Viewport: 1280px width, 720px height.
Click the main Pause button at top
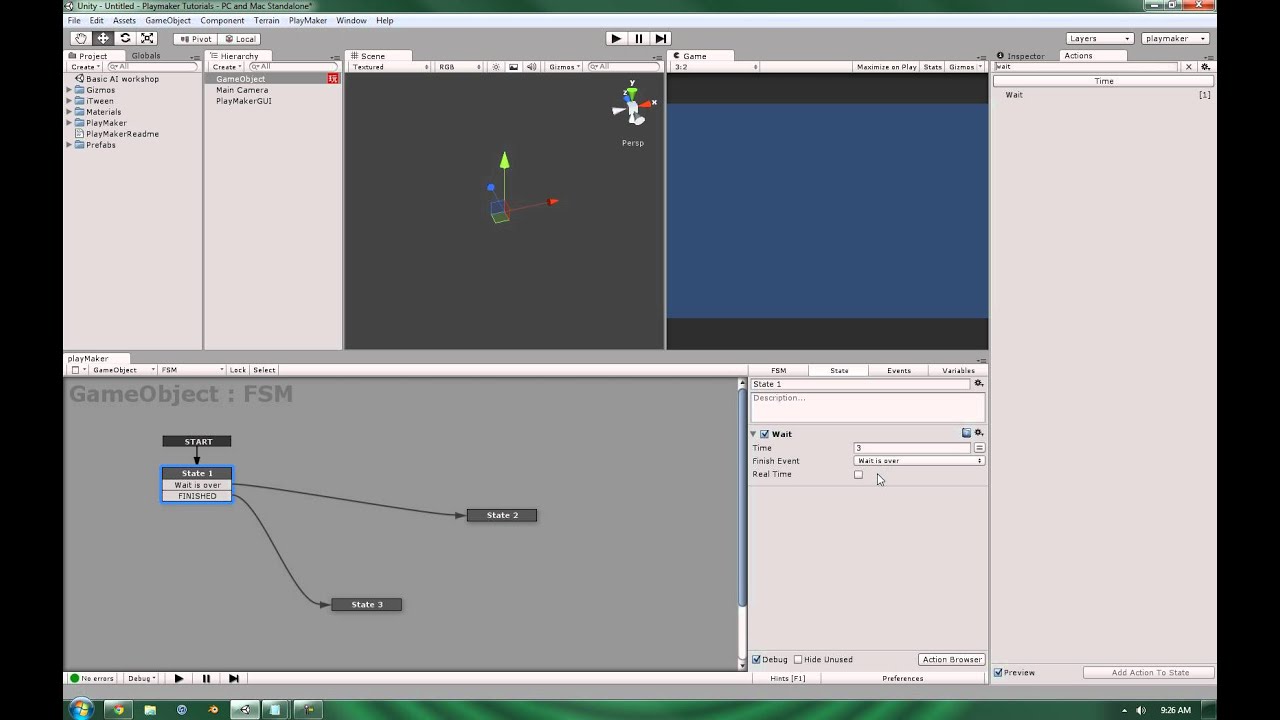pyautogui.click(x=638, y=38)
